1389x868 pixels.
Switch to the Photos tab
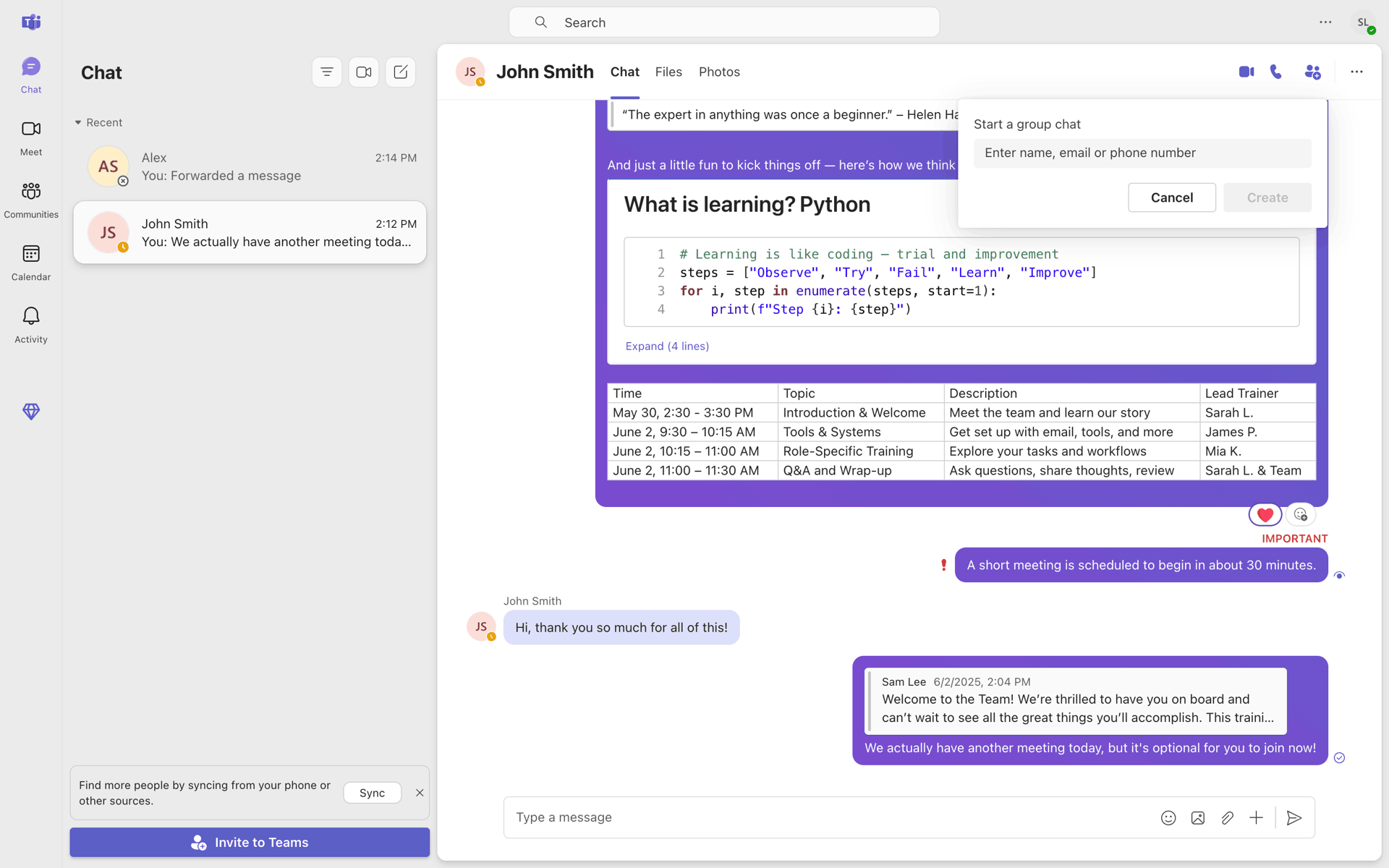pyautogui.click(x=719, y=72)
